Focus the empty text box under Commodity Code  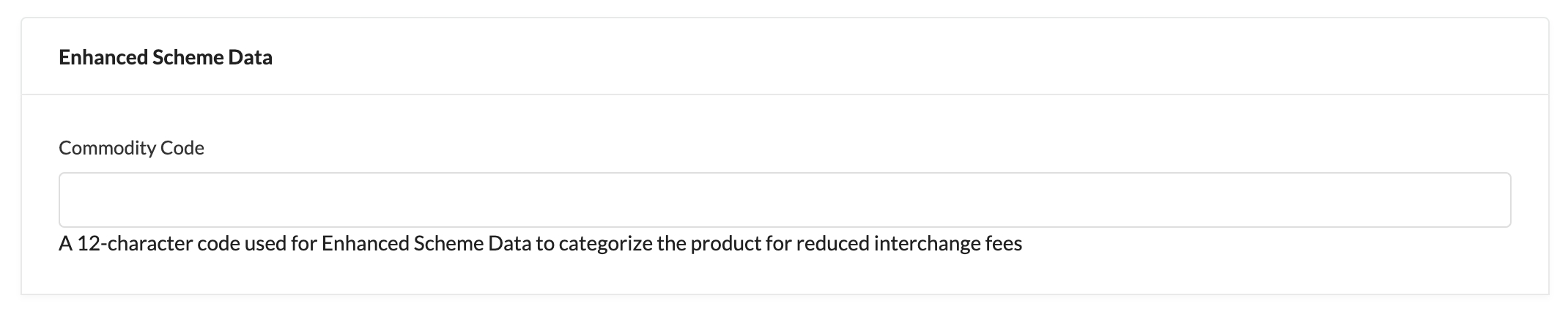tap(784, 200)
